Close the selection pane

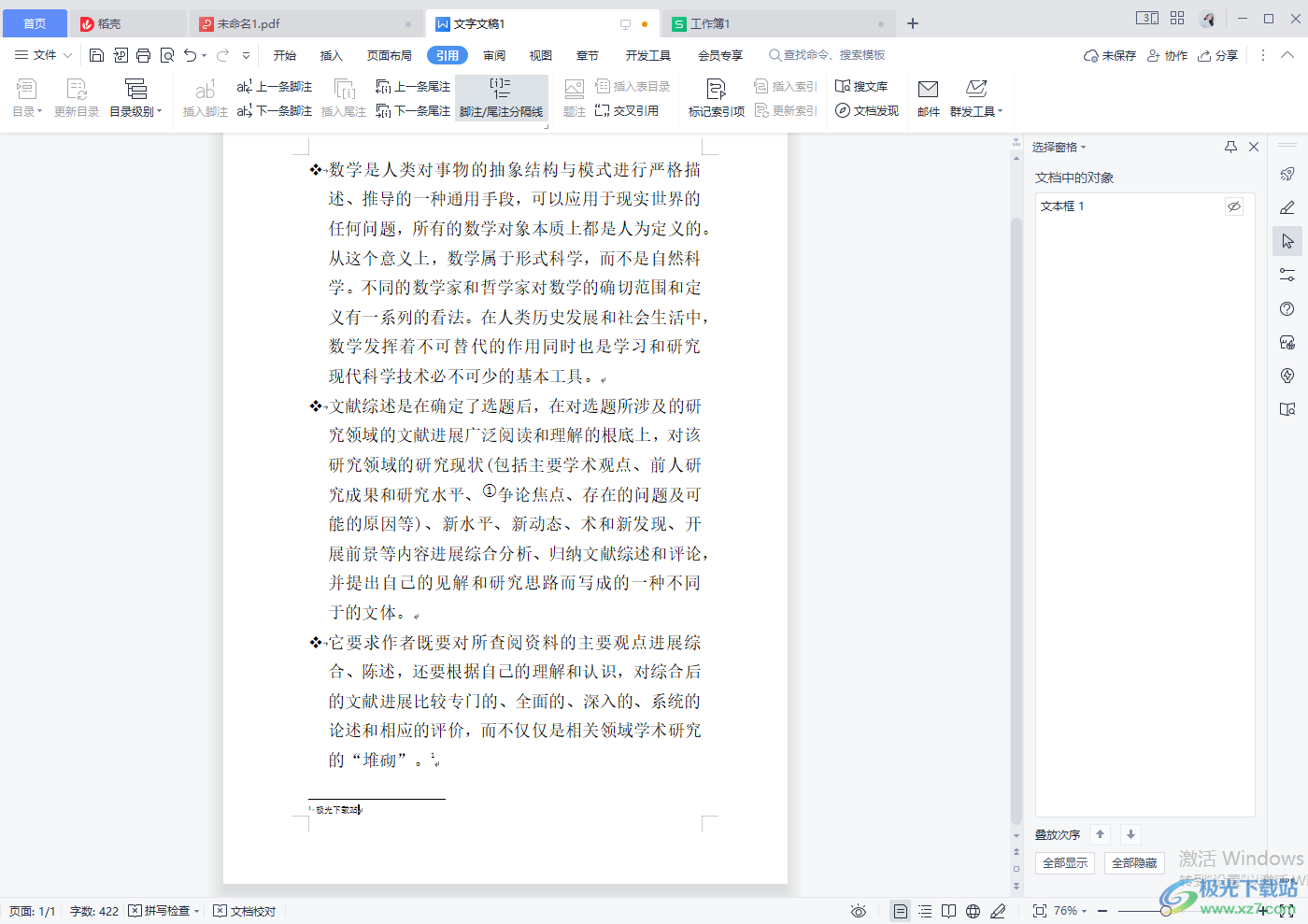click(1254, 147)
